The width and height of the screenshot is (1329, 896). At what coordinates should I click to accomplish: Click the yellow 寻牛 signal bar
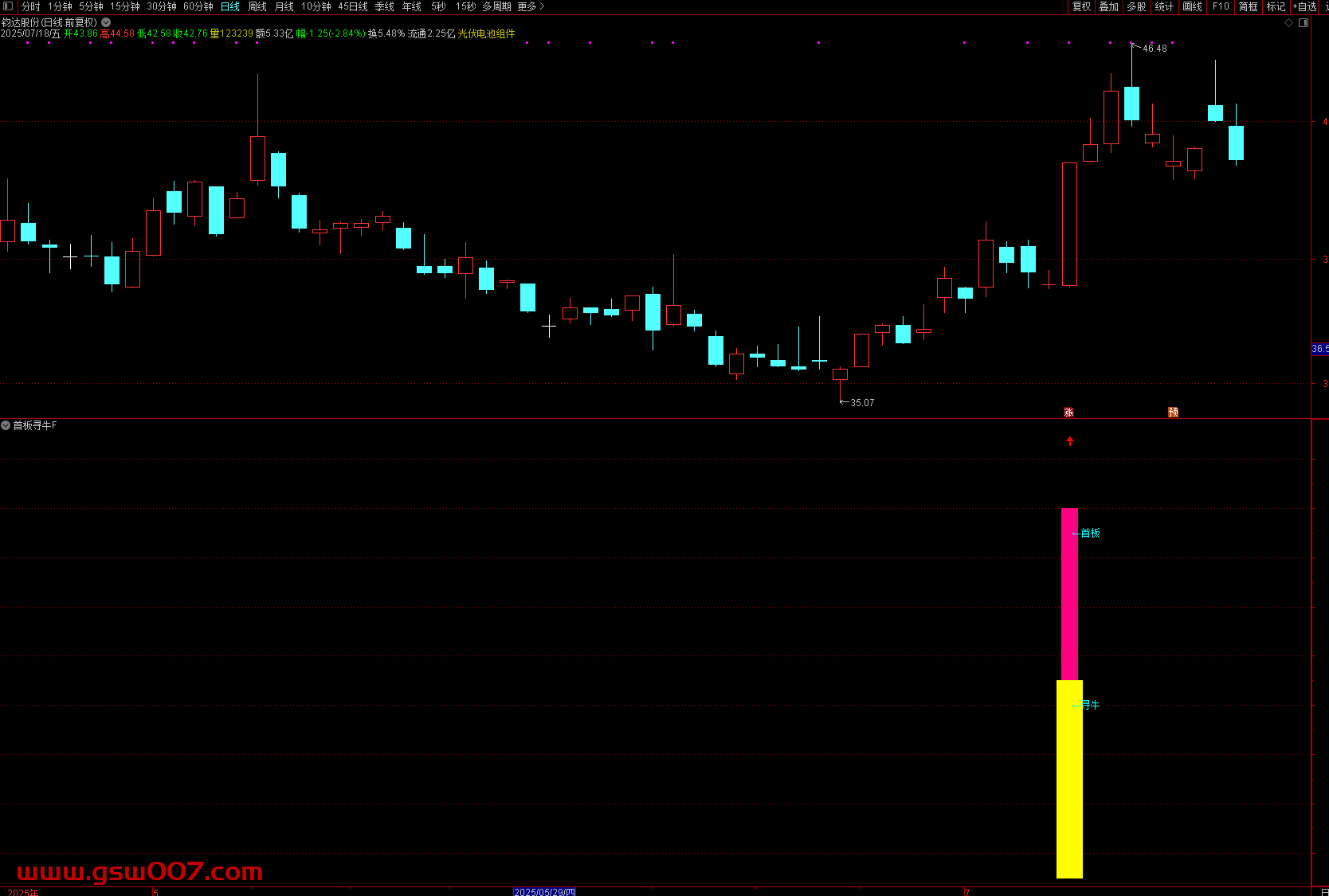click(x=1069, y=779)
